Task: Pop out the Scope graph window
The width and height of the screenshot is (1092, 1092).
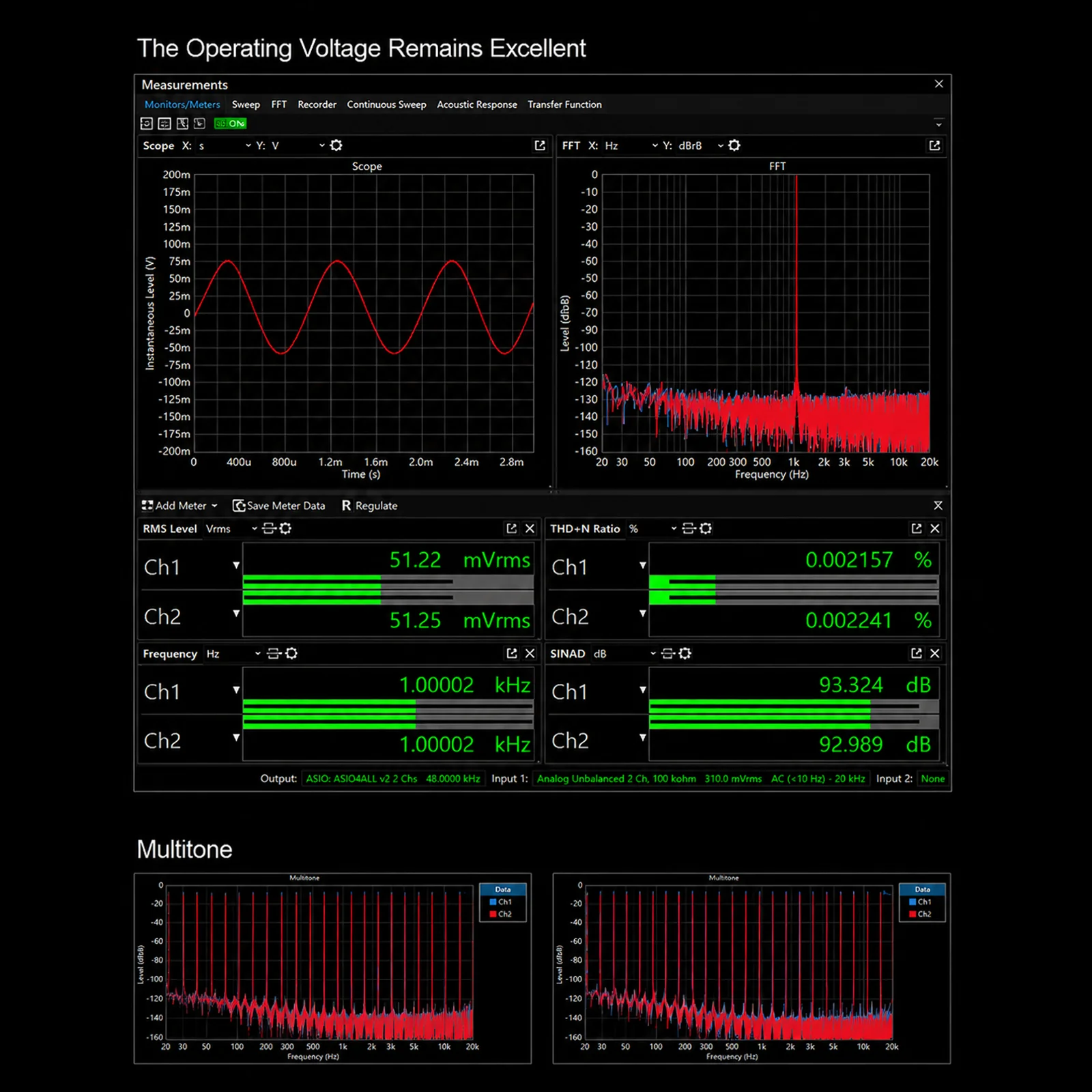Action: tap(540, 145)
